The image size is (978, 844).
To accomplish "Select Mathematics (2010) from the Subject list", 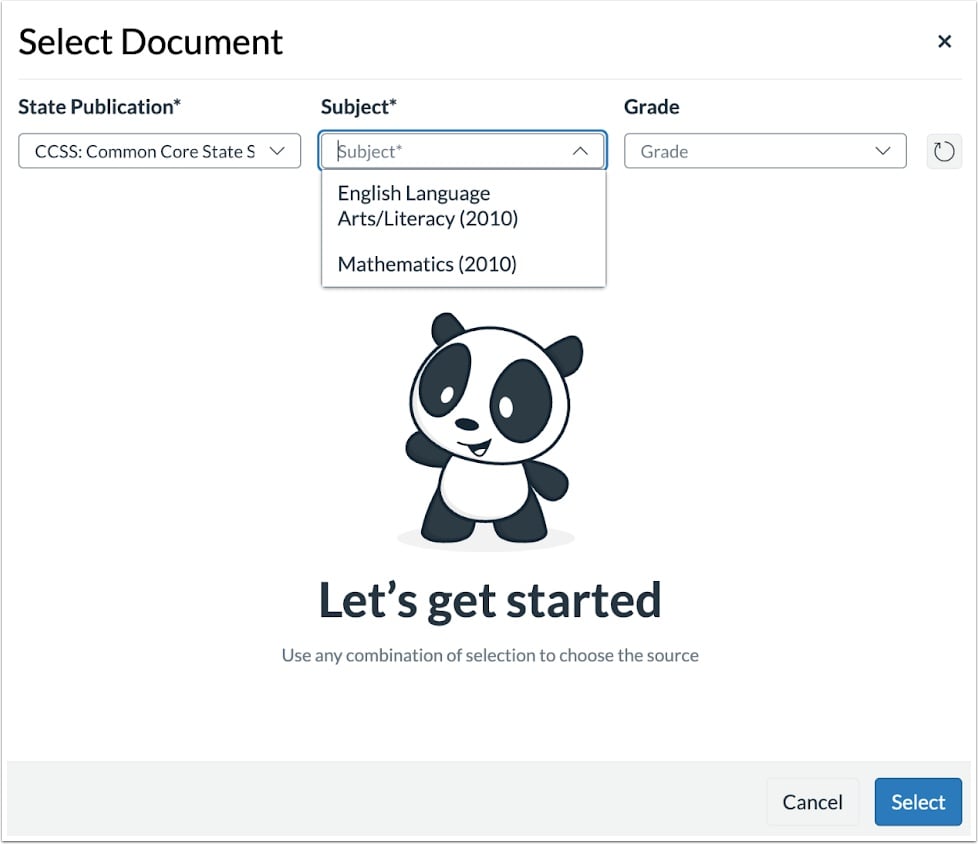I will tap(427, 264).
